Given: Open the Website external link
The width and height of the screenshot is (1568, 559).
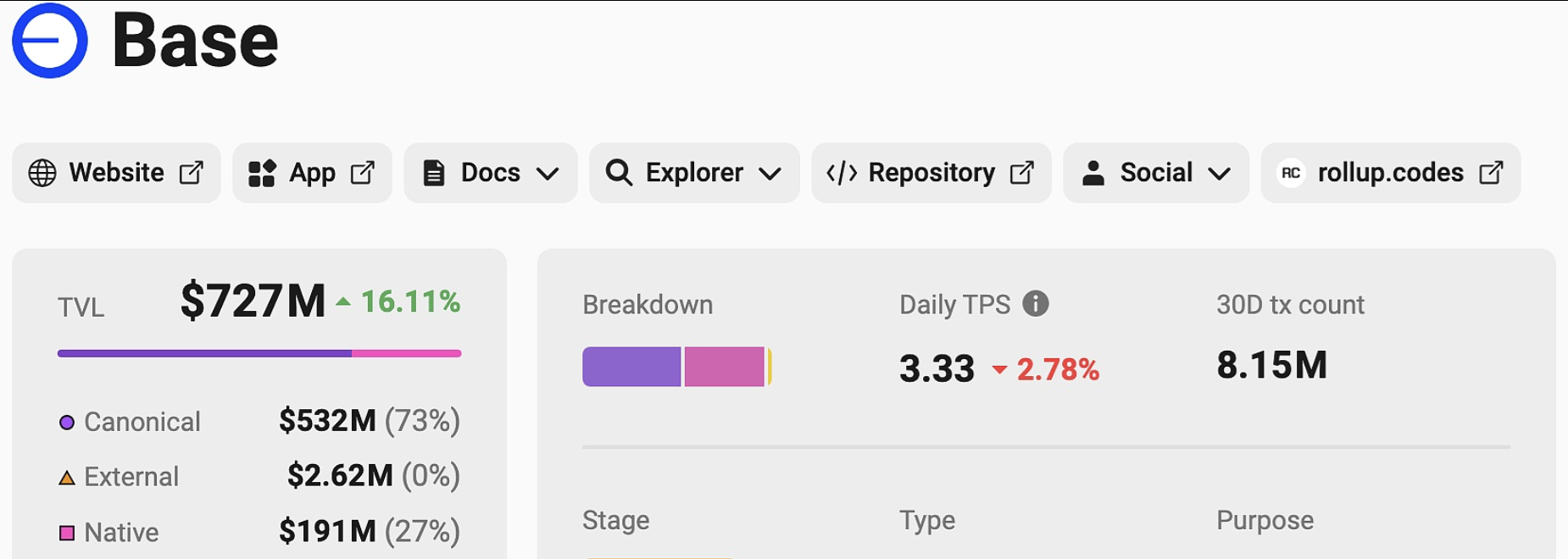Looking at the screenshot, I should (117, 173).
